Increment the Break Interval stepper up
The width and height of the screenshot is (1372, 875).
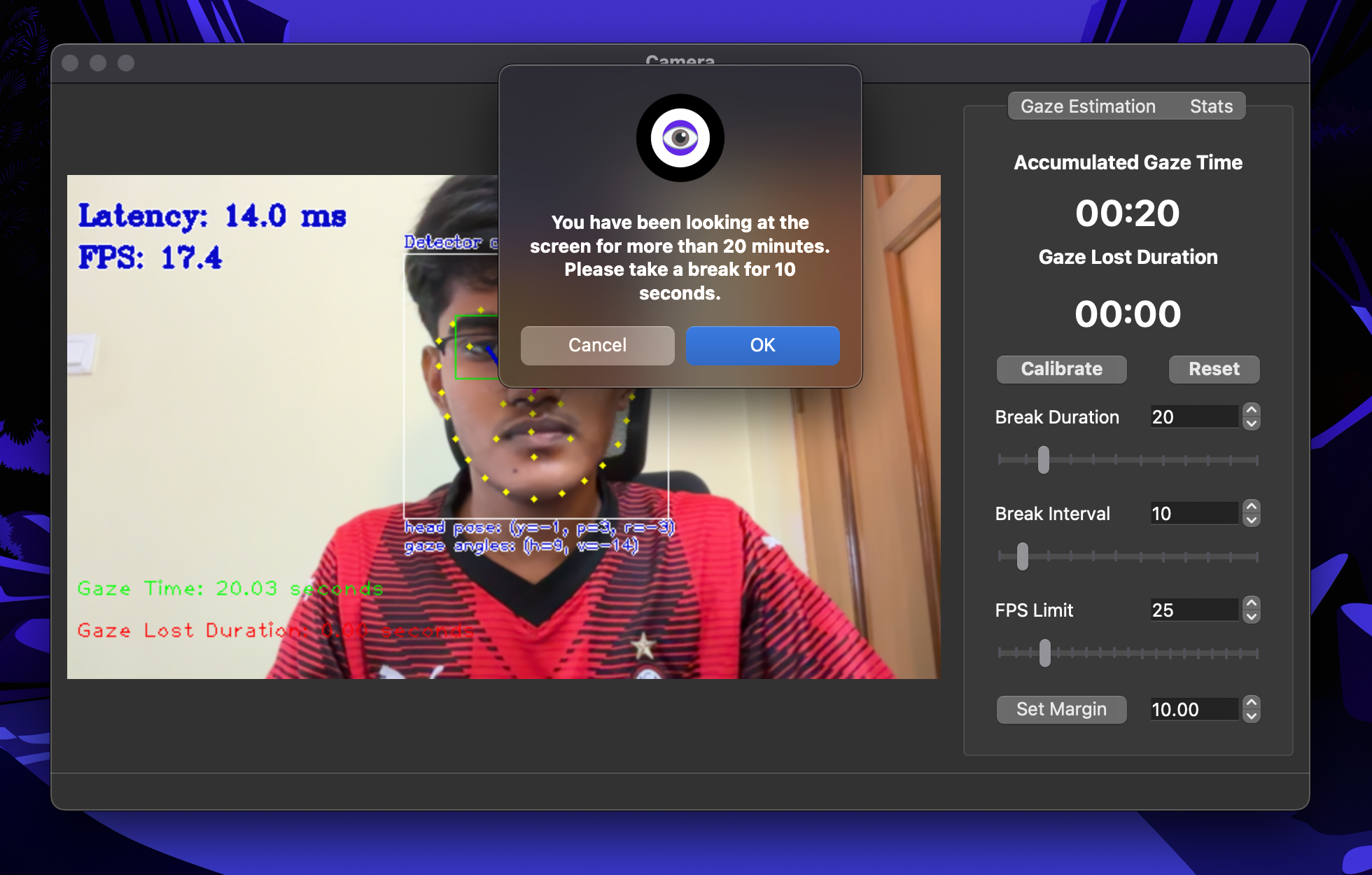tap(1252, 507)
